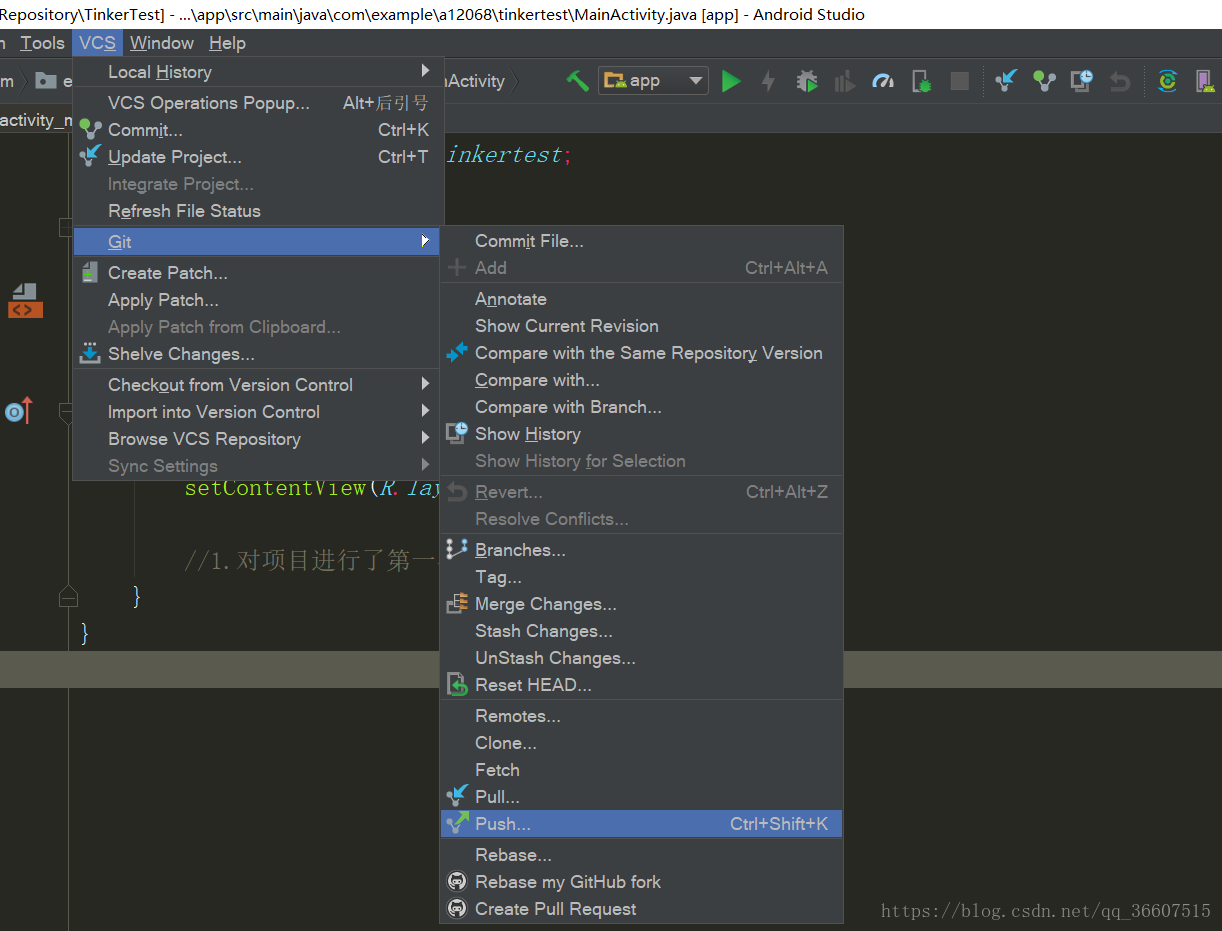Click the Rebase my GitHub fork icon
1222x931 pixels.
pos(457,881)
